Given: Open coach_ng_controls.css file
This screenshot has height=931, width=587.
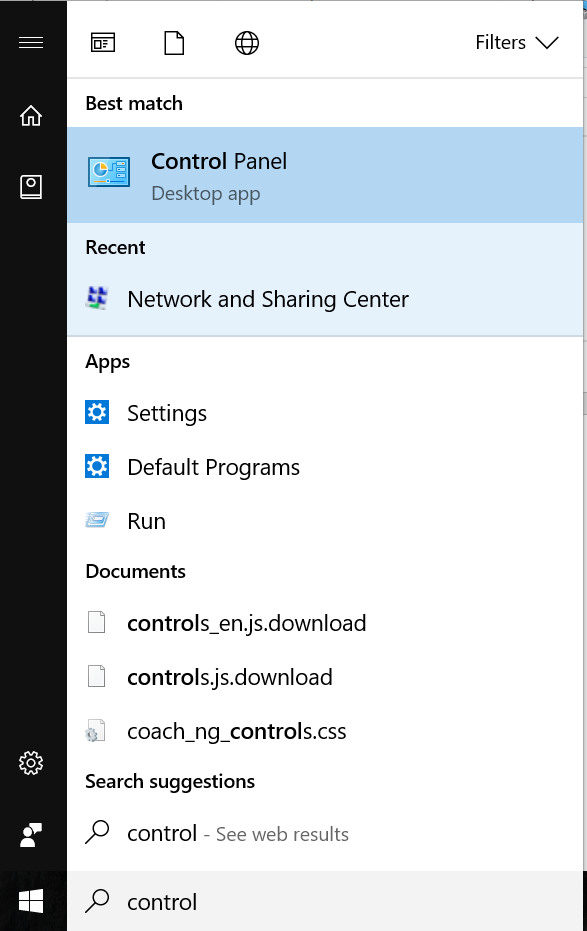Looking at the screenshot, I should (325, 732).
